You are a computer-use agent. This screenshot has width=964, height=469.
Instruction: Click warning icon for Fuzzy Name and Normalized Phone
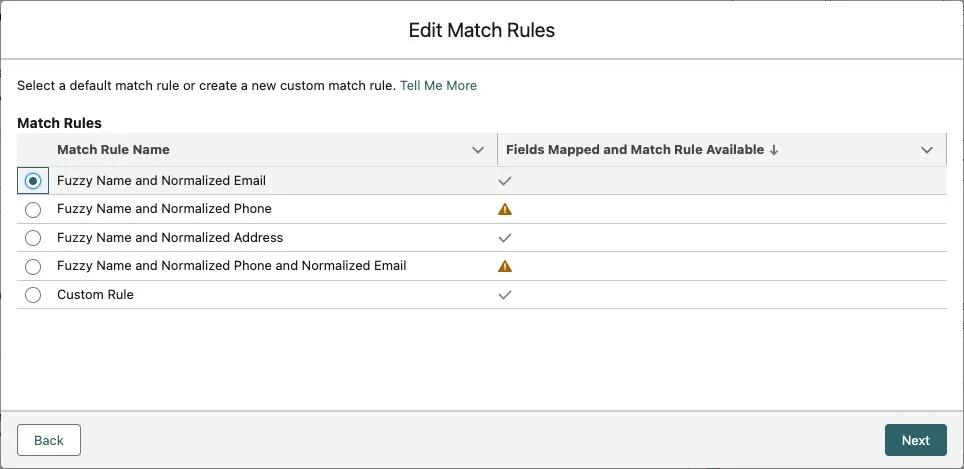[x=505, y=210]
